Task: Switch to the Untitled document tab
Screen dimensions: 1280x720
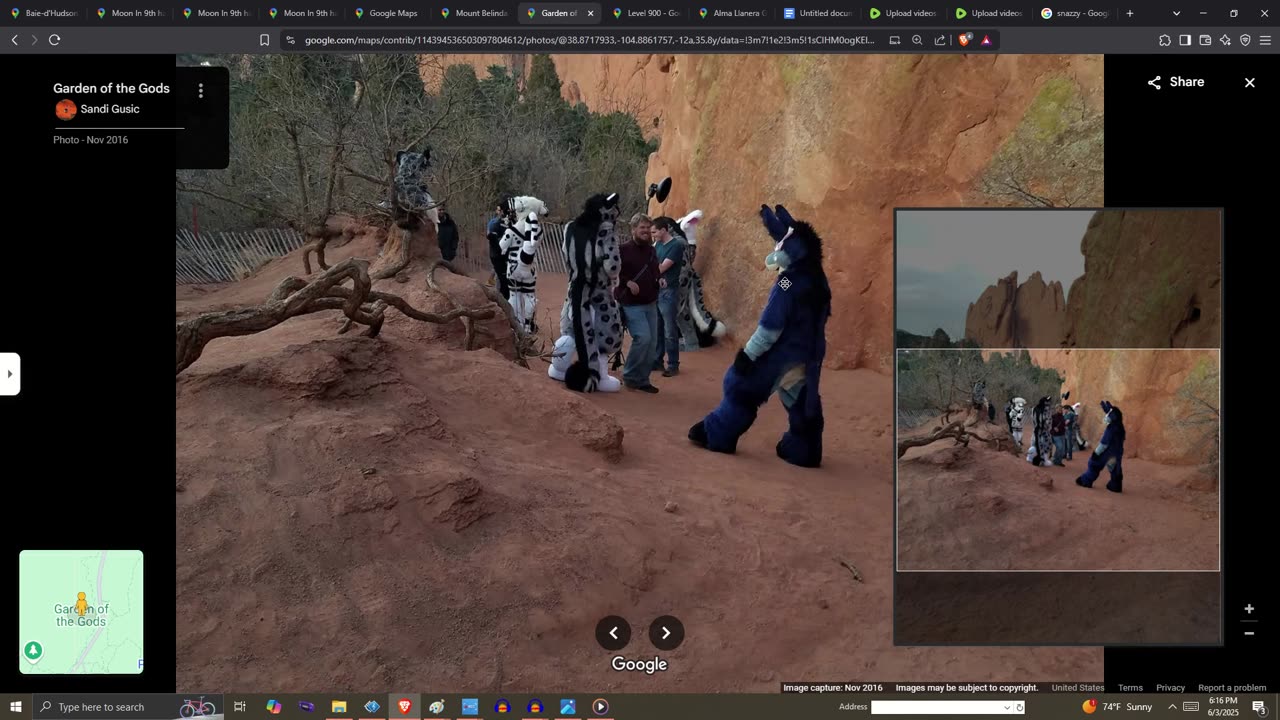Action: [x=816, y=13]
